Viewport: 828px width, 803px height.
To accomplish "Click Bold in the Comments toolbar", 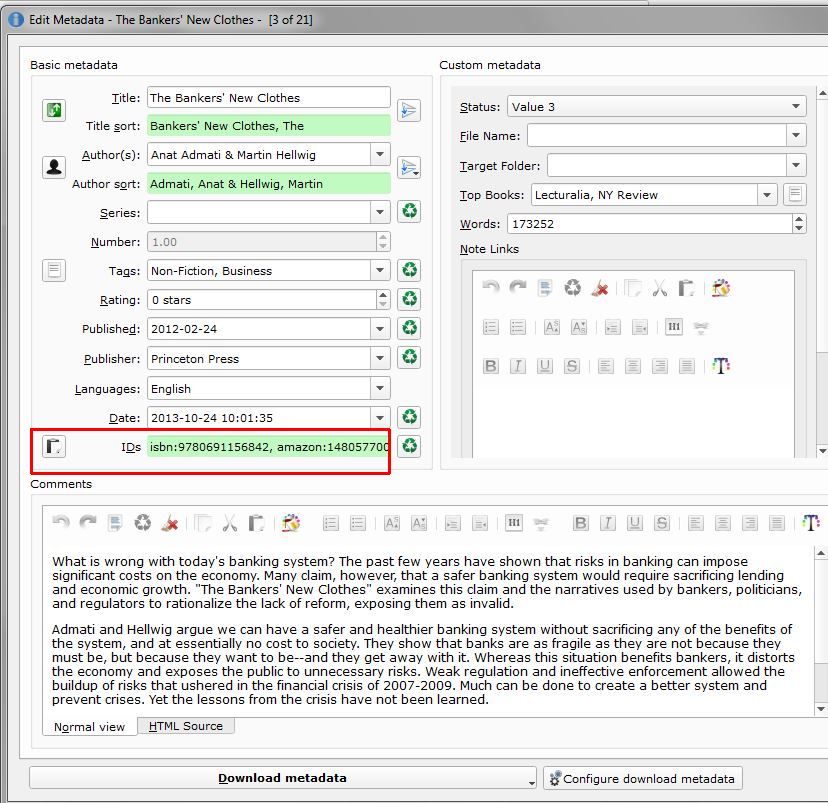I will click(x=580, y=523).
